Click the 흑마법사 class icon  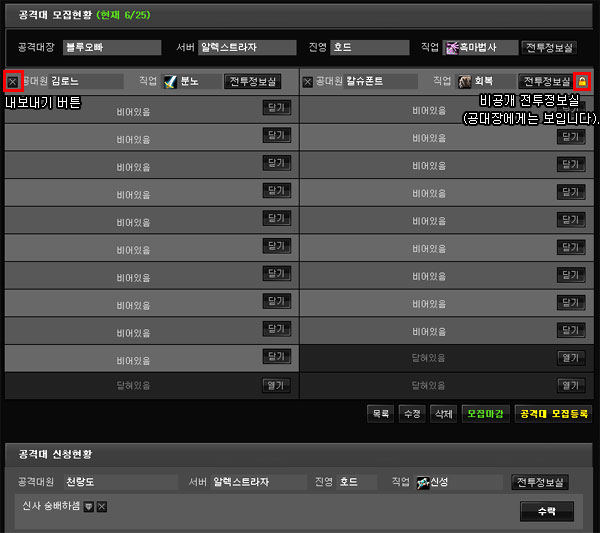point(452,47)
